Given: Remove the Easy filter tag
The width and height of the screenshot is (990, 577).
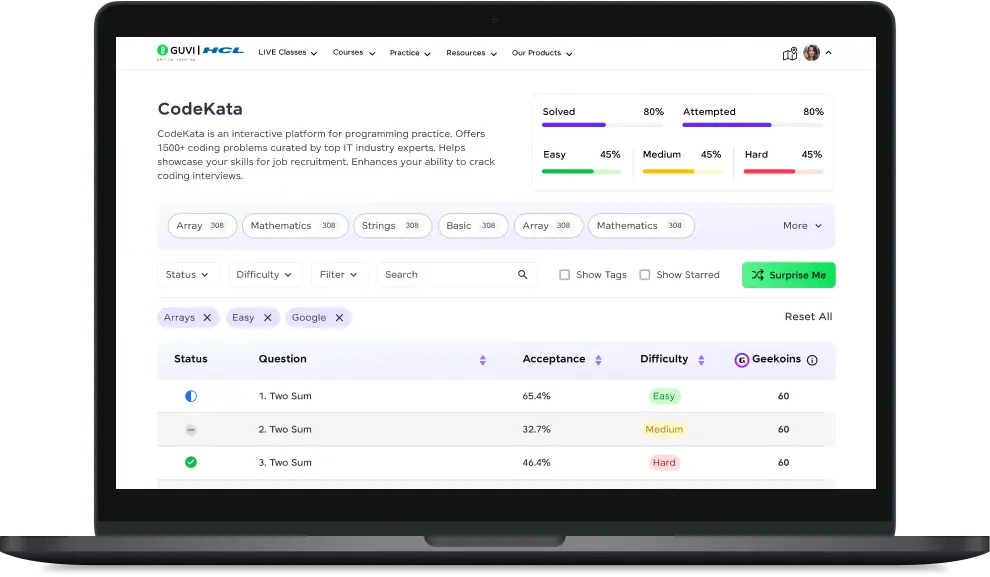Looking at the screenshot, I should point(268,318).
